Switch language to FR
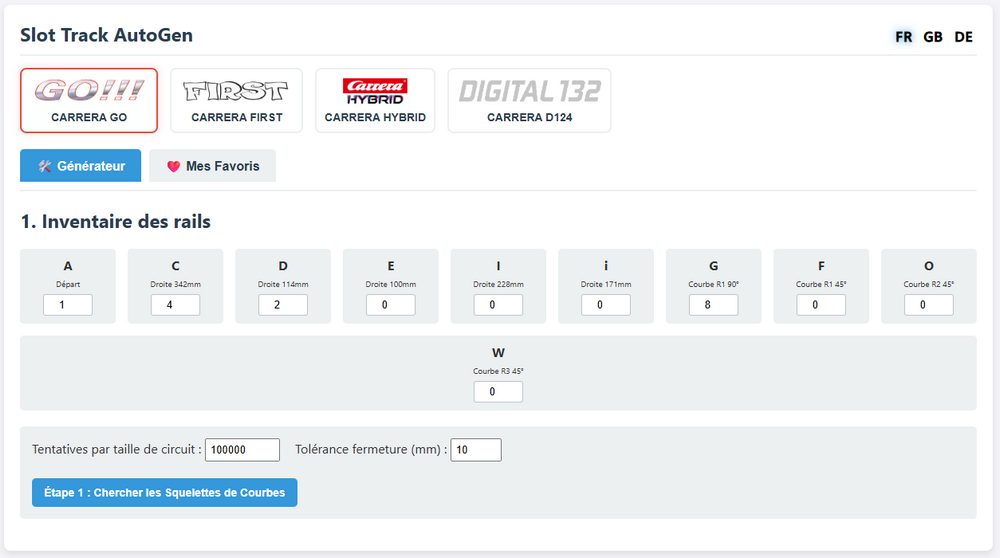Image resolution: width=1000 pixels, height=558 pixels. pos(903,37)
